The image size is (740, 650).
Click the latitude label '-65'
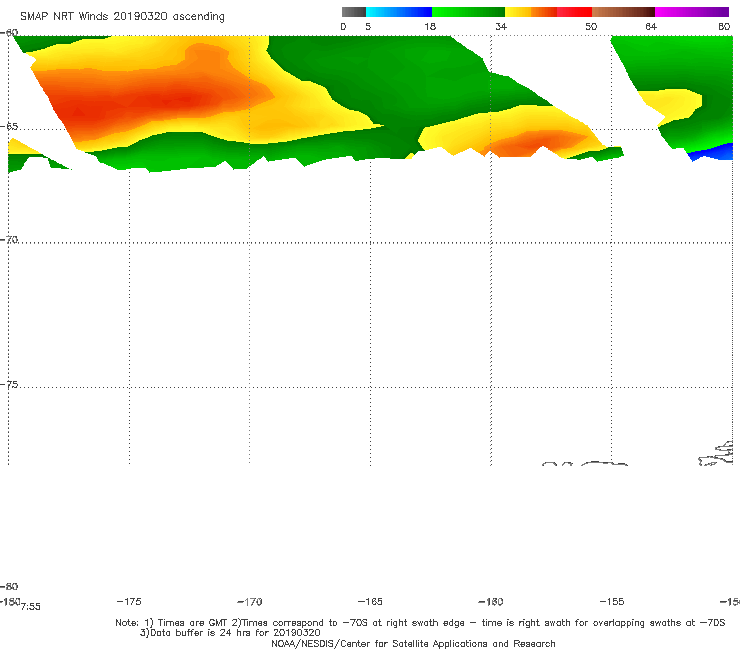(x=9, y=127)
